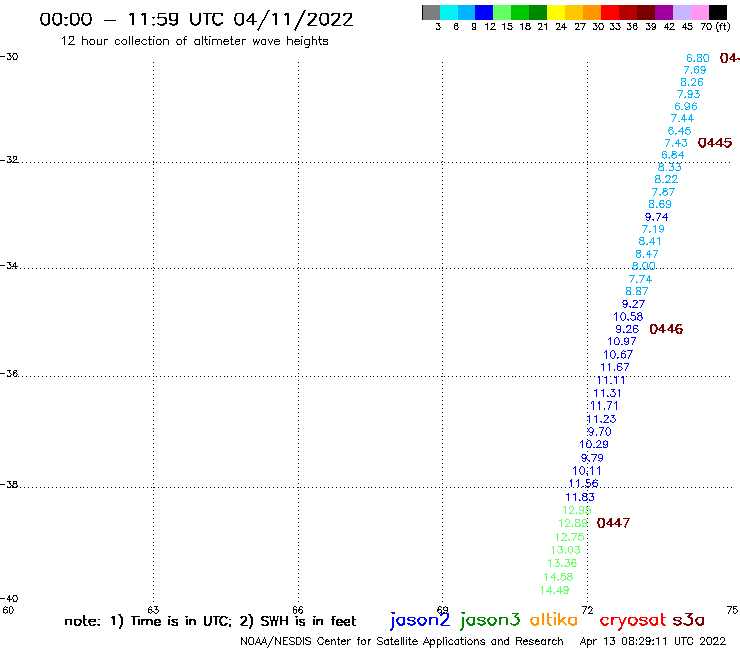Click the wave height value '11.83'
This screenshot has width=740, height=650.
(x=580, y=497)
